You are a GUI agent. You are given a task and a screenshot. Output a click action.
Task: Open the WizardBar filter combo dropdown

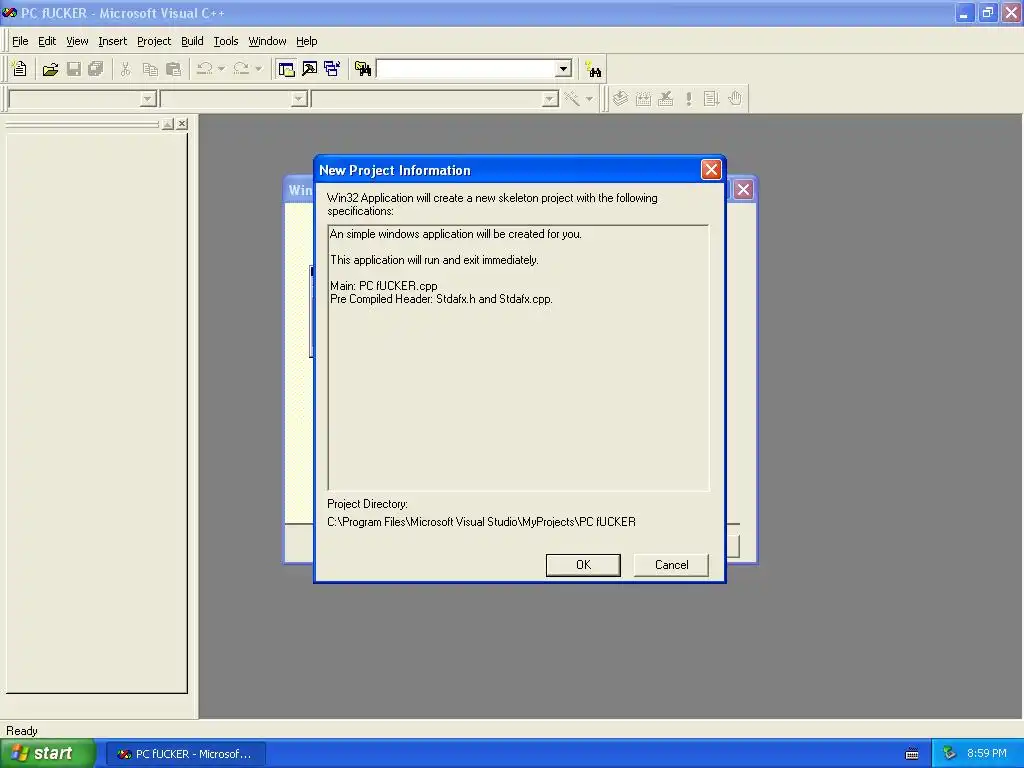299,99
